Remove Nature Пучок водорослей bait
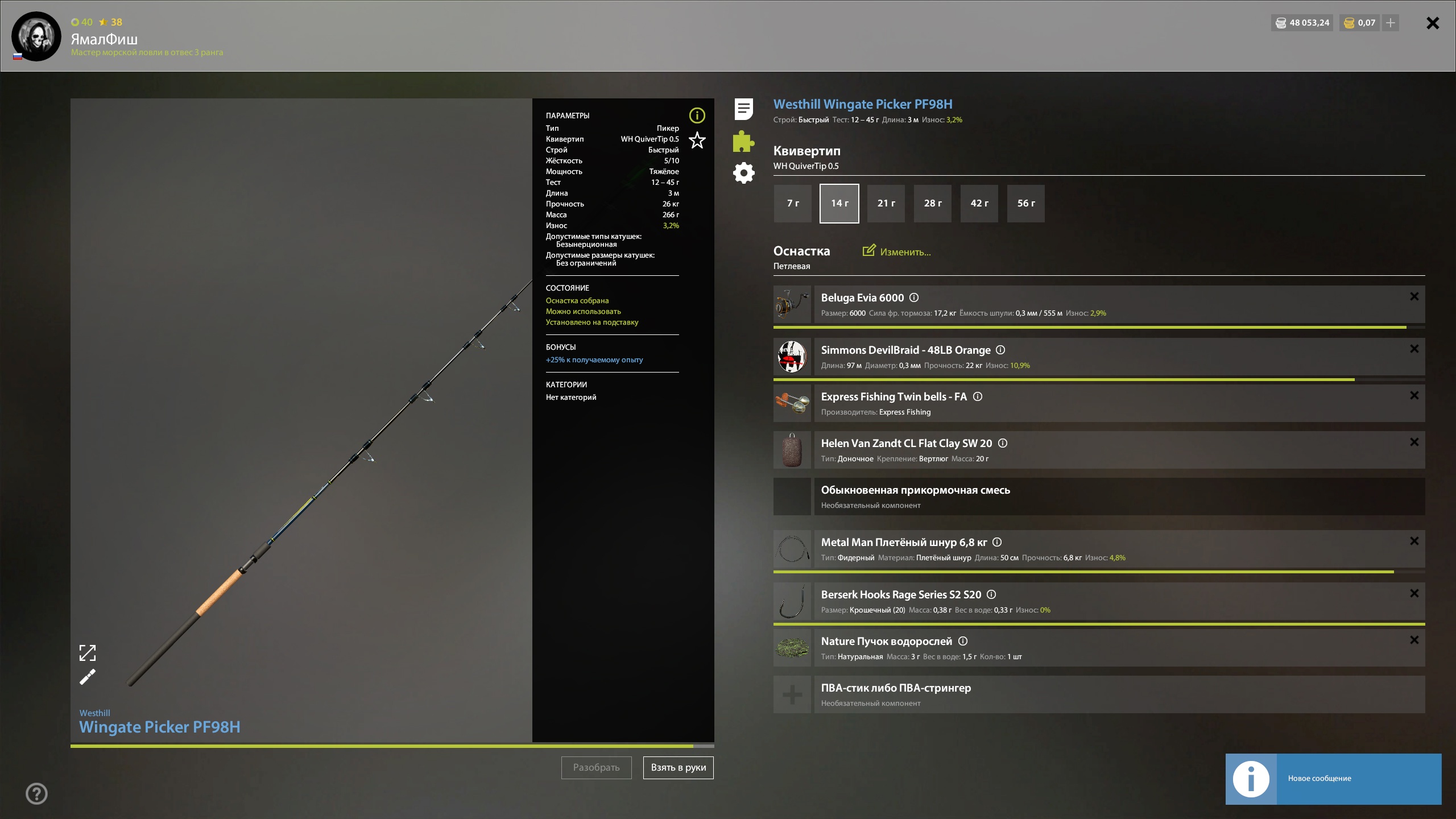This screenshot has width=1456, height=819. (1414, 640)
